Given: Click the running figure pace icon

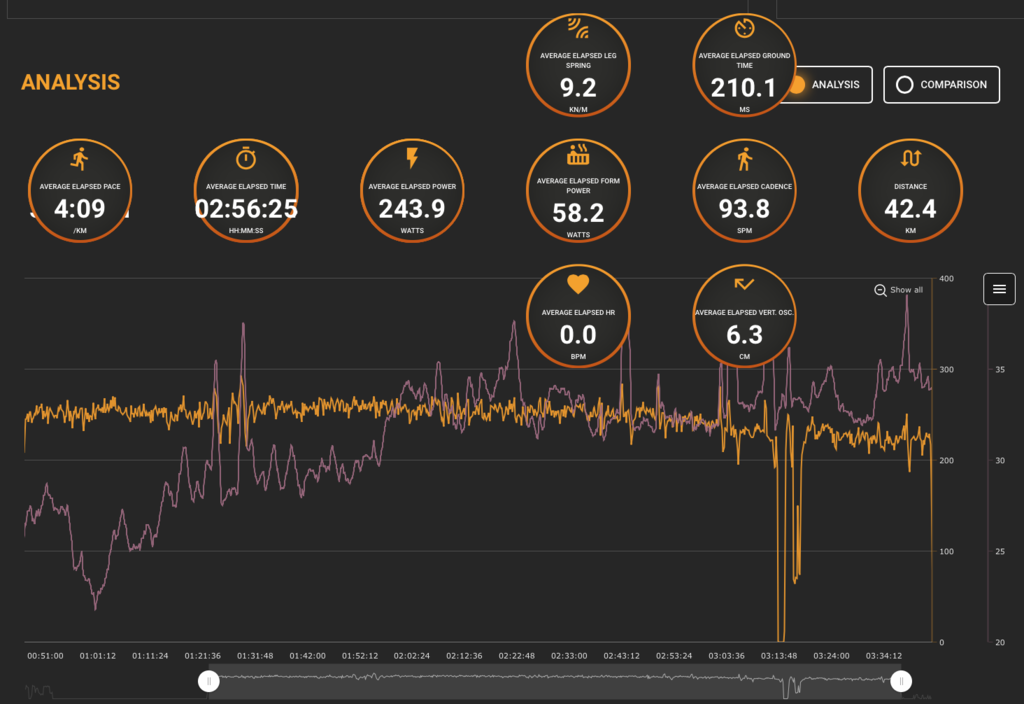Looking at the screenshot, I should (80, 159).
